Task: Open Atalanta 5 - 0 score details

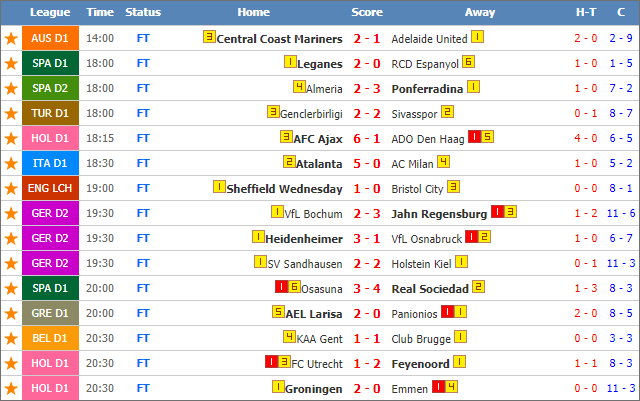Action: [367, 164]
